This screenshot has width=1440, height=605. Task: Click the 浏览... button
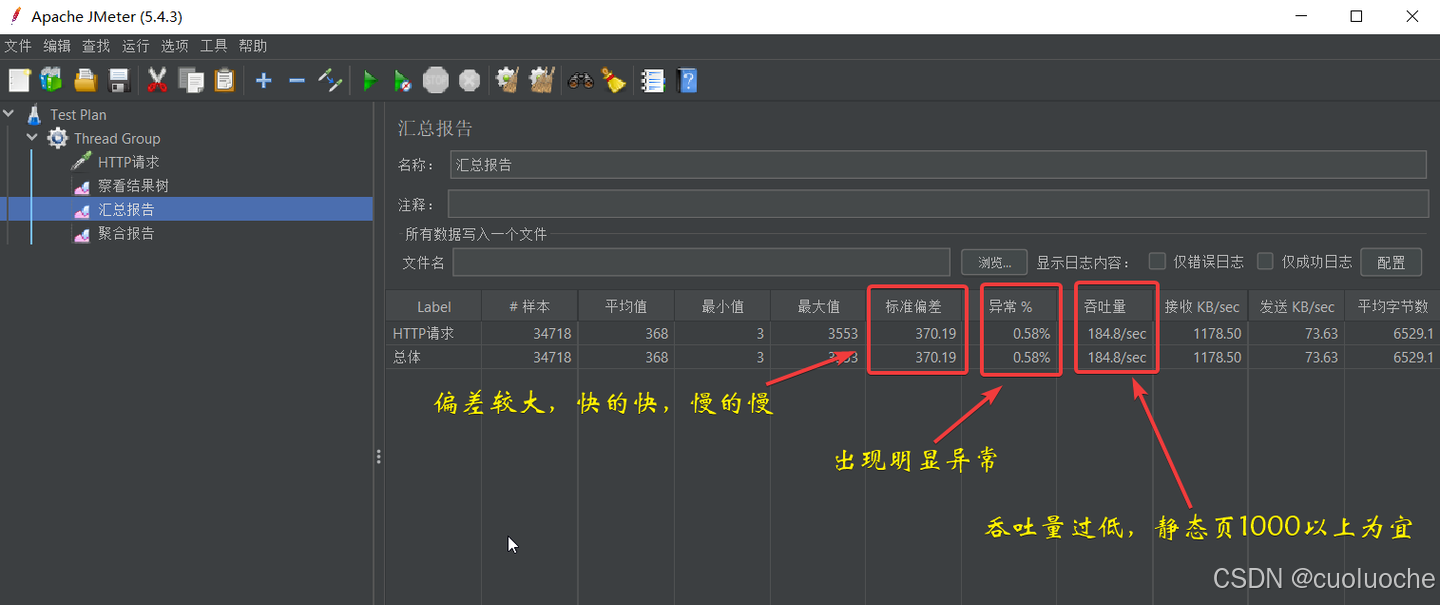994,262
